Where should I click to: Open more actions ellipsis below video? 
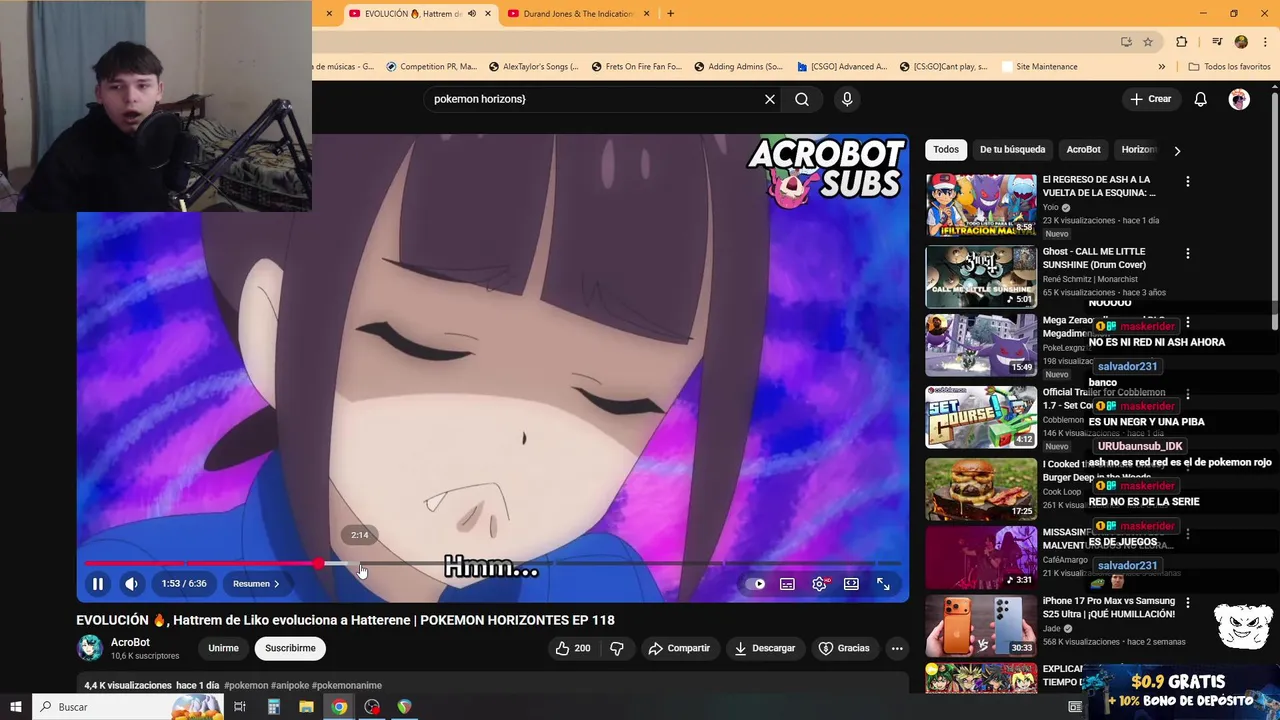[897, 648]
